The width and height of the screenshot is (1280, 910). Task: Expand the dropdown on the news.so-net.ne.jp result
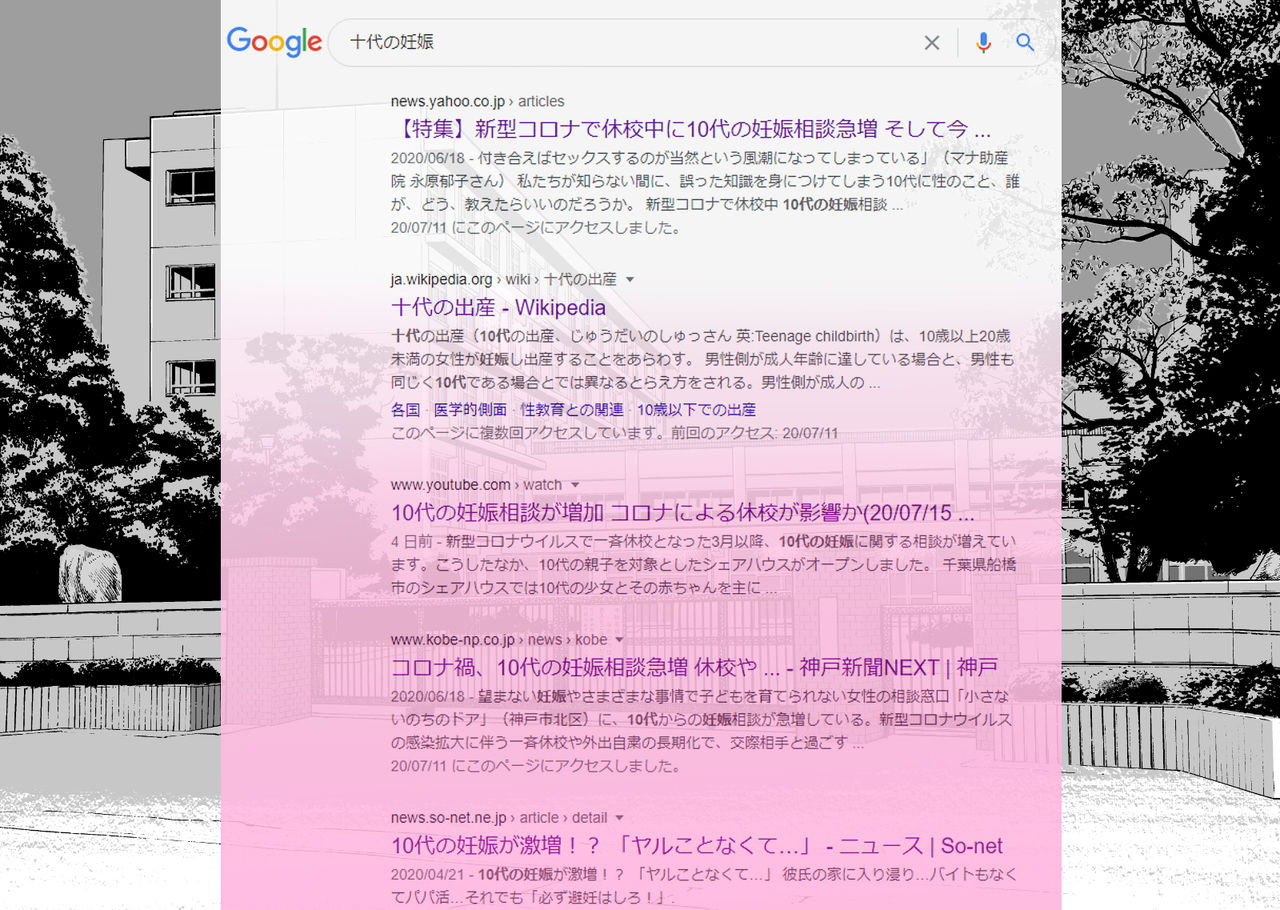620,818
